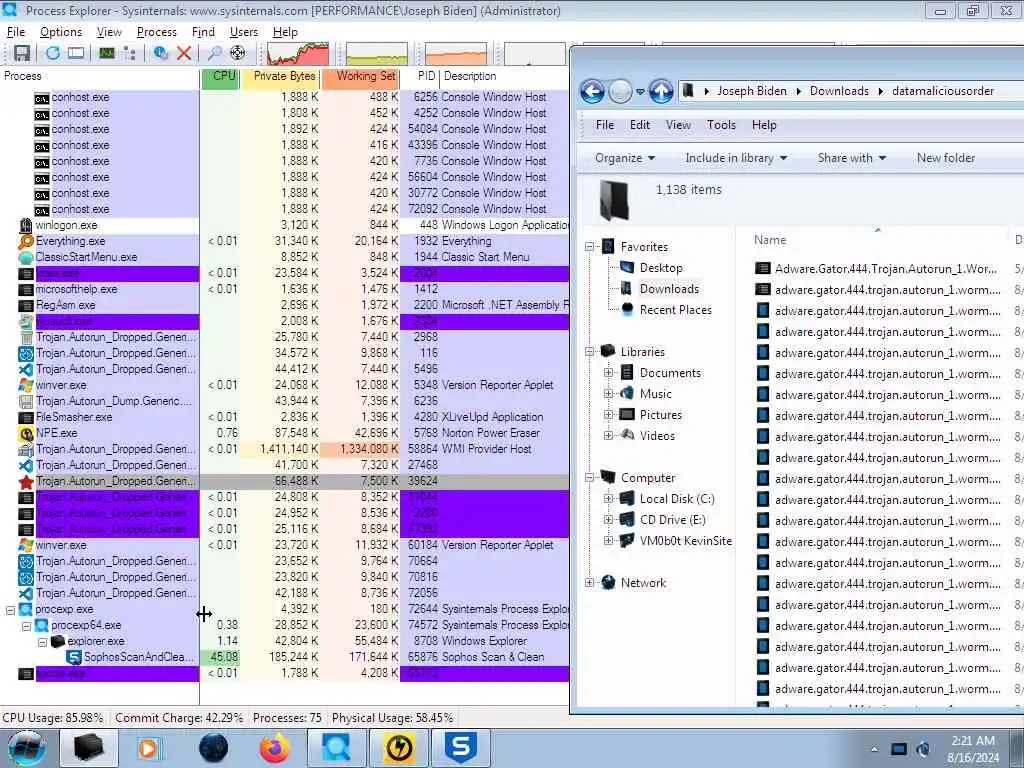The width and height of the screenshot is (1024, 768).
Task: Select Adware.Gator.444.Trojan.Autorun_1.Wor... file
Action: (x=886, y=268)
